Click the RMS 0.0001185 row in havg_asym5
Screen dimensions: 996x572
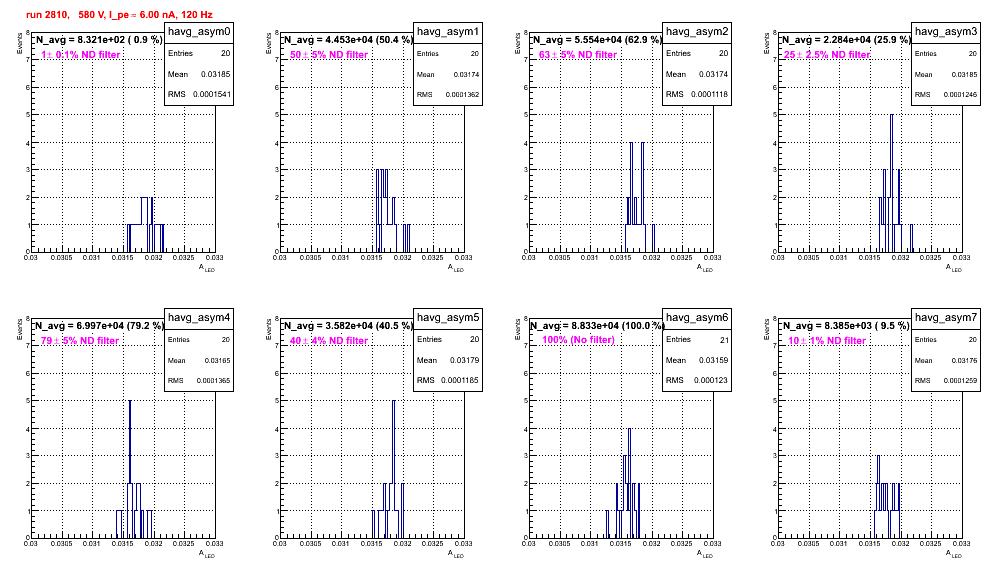448,380
